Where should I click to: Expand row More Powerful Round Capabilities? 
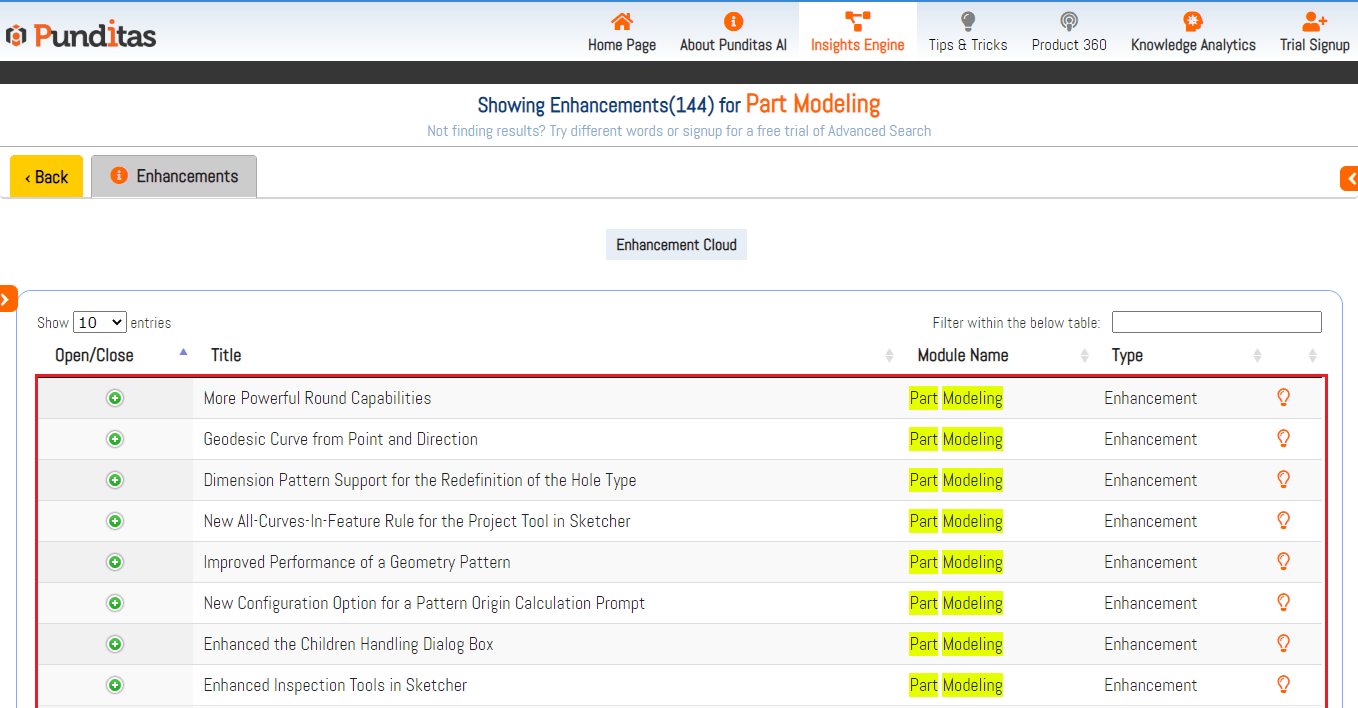(115, 398)
